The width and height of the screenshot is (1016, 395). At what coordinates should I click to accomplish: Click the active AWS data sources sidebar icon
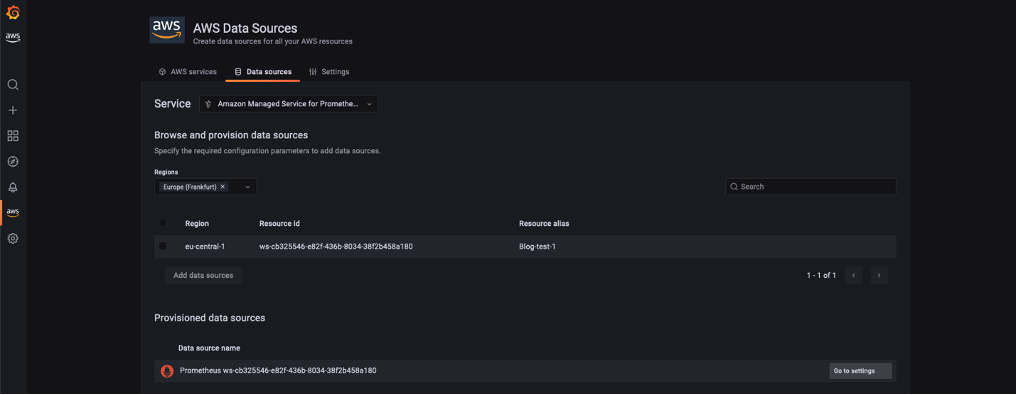(12, 212)
